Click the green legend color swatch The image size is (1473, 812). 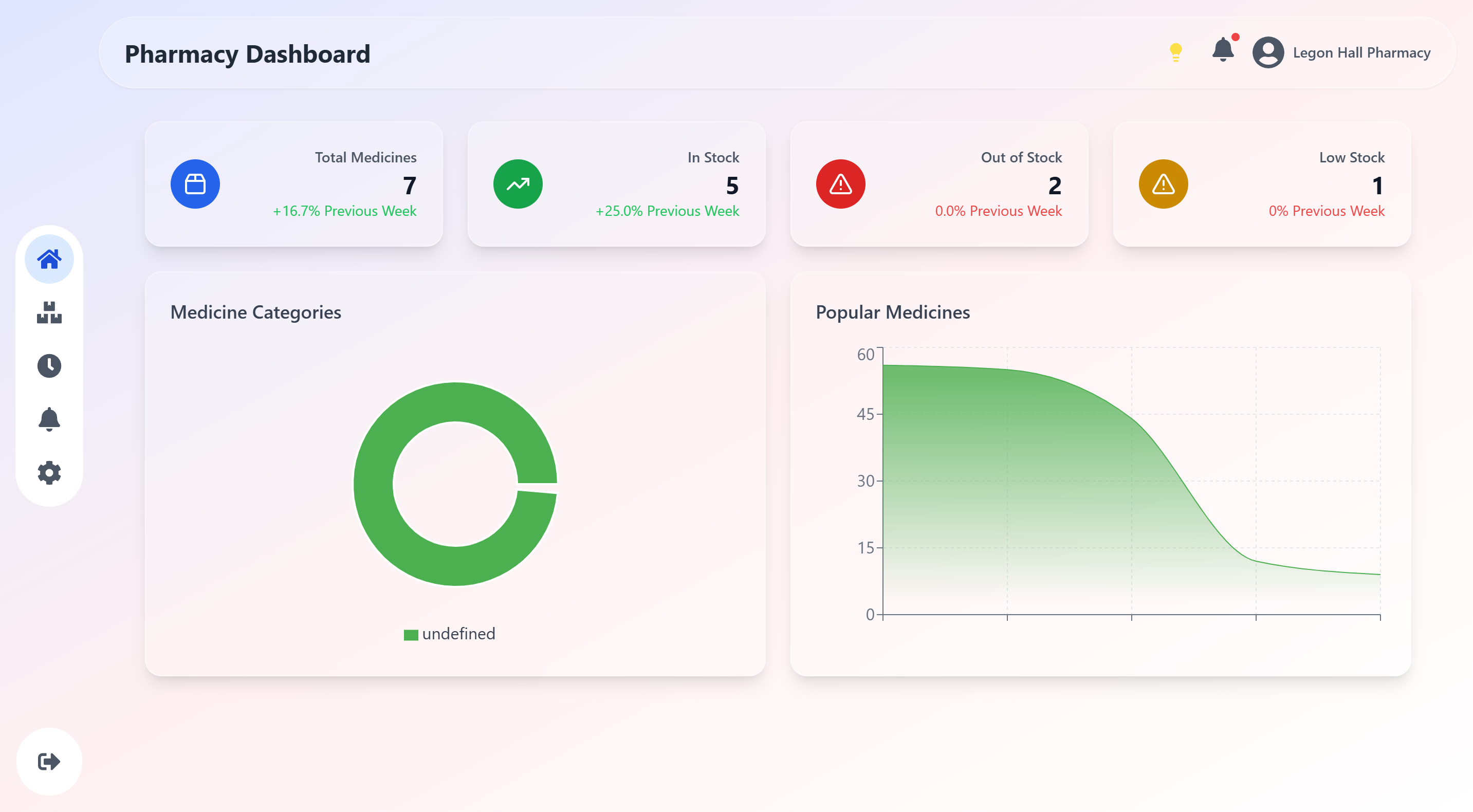(x=411, y=635)
